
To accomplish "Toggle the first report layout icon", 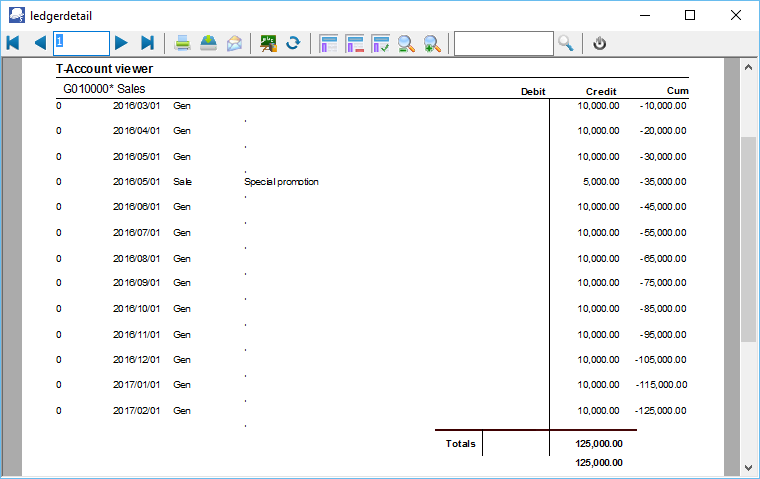I will click(x=328, y=43).
